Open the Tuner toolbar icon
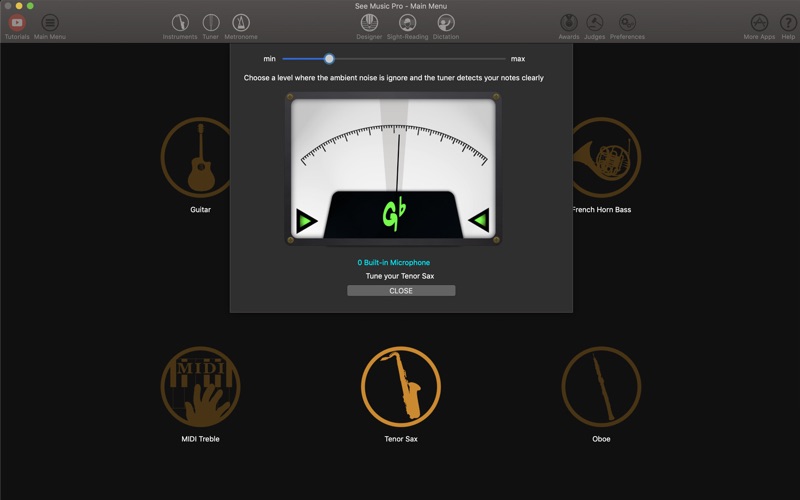The height and width of the screenshot is (500, 800). pyautogui.click(x=211, y=23)
